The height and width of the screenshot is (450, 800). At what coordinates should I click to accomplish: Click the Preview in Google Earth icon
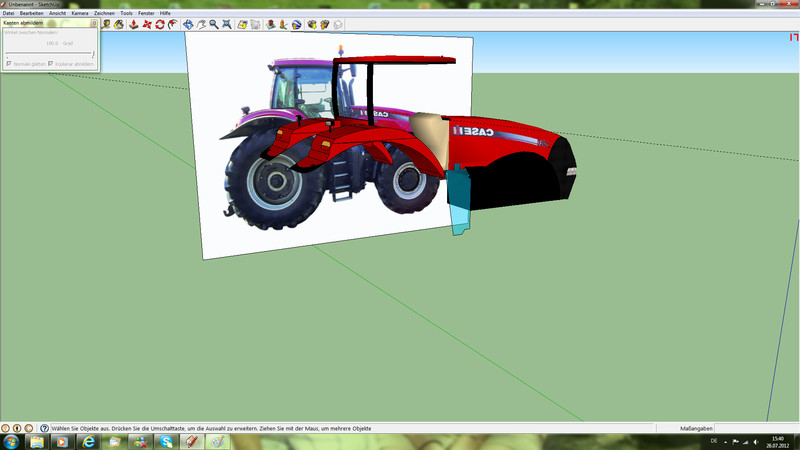coord(296,24)
